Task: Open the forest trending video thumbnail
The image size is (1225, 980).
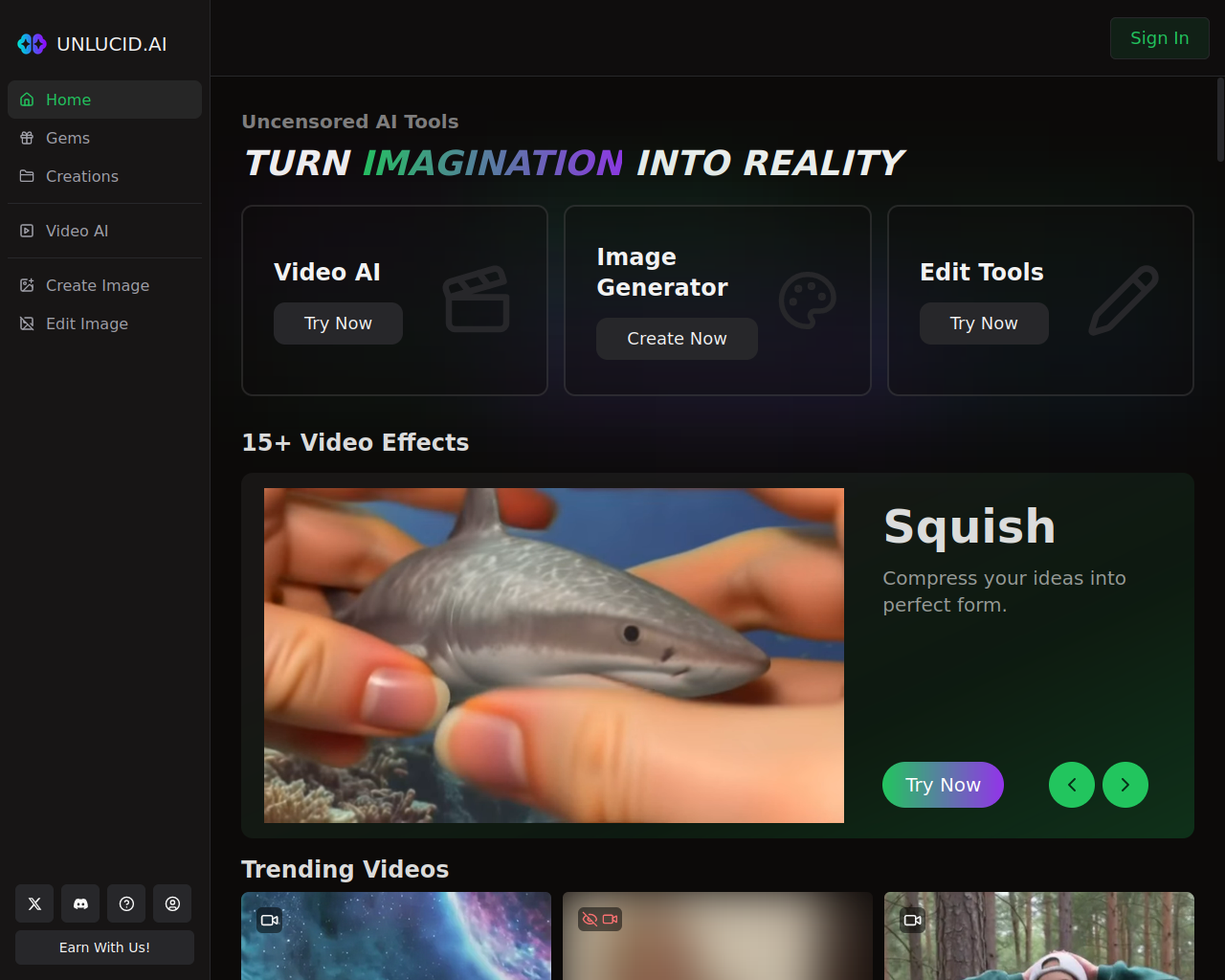Action: 1039,936
